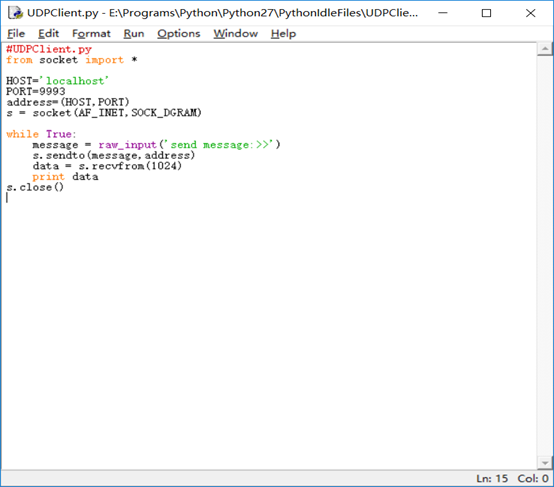554x487 pixels.
Task: Click the raw_input call in the code
Action: (x=127, y=145)
